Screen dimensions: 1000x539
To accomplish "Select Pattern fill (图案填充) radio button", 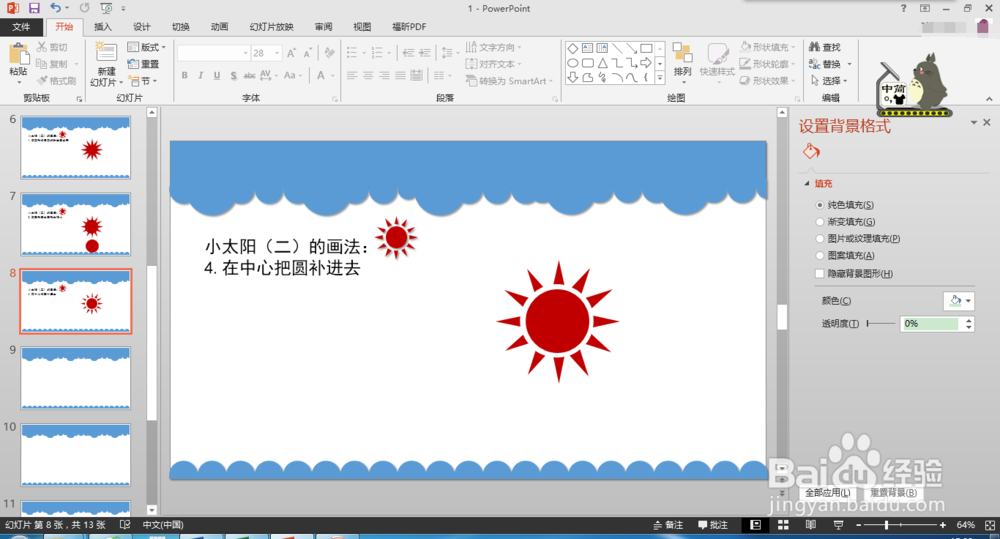I will click(820, 255).
